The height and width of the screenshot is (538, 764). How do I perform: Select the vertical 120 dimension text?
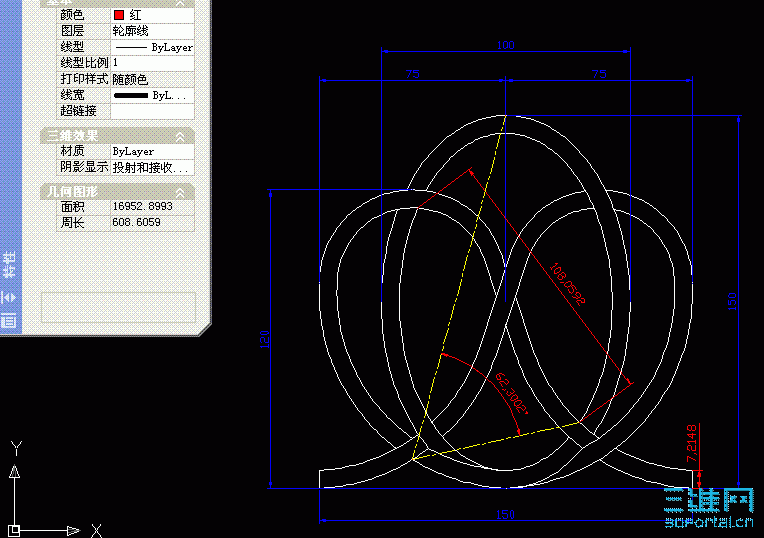pos(265,339)
